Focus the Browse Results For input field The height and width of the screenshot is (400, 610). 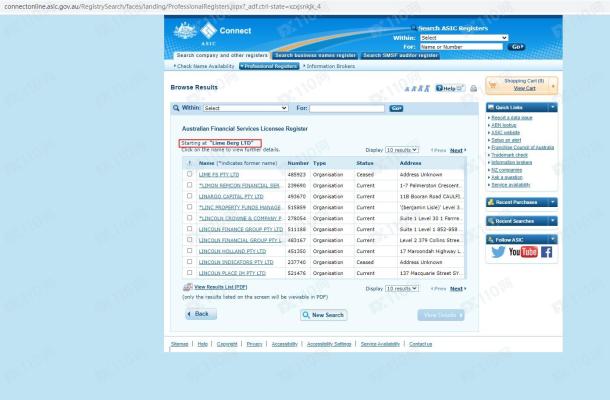347,108
